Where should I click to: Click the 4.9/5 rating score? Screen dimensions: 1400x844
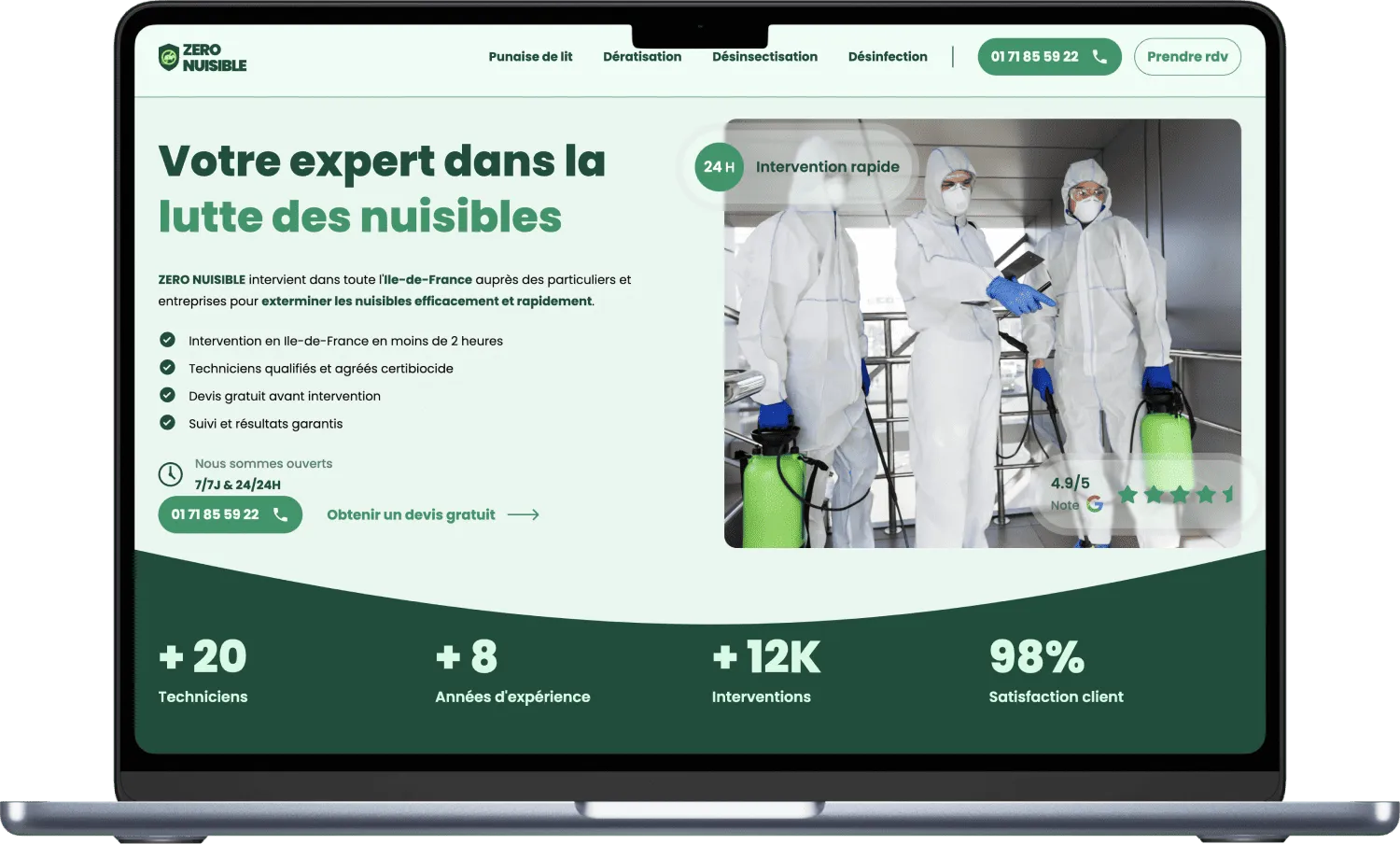click(1070, 483)
